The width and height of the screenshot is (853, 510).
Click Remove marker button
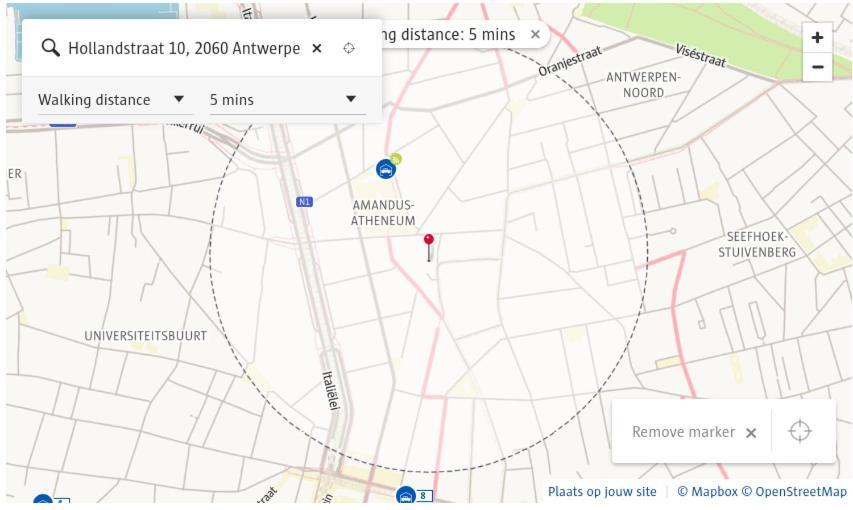(694, 432)
